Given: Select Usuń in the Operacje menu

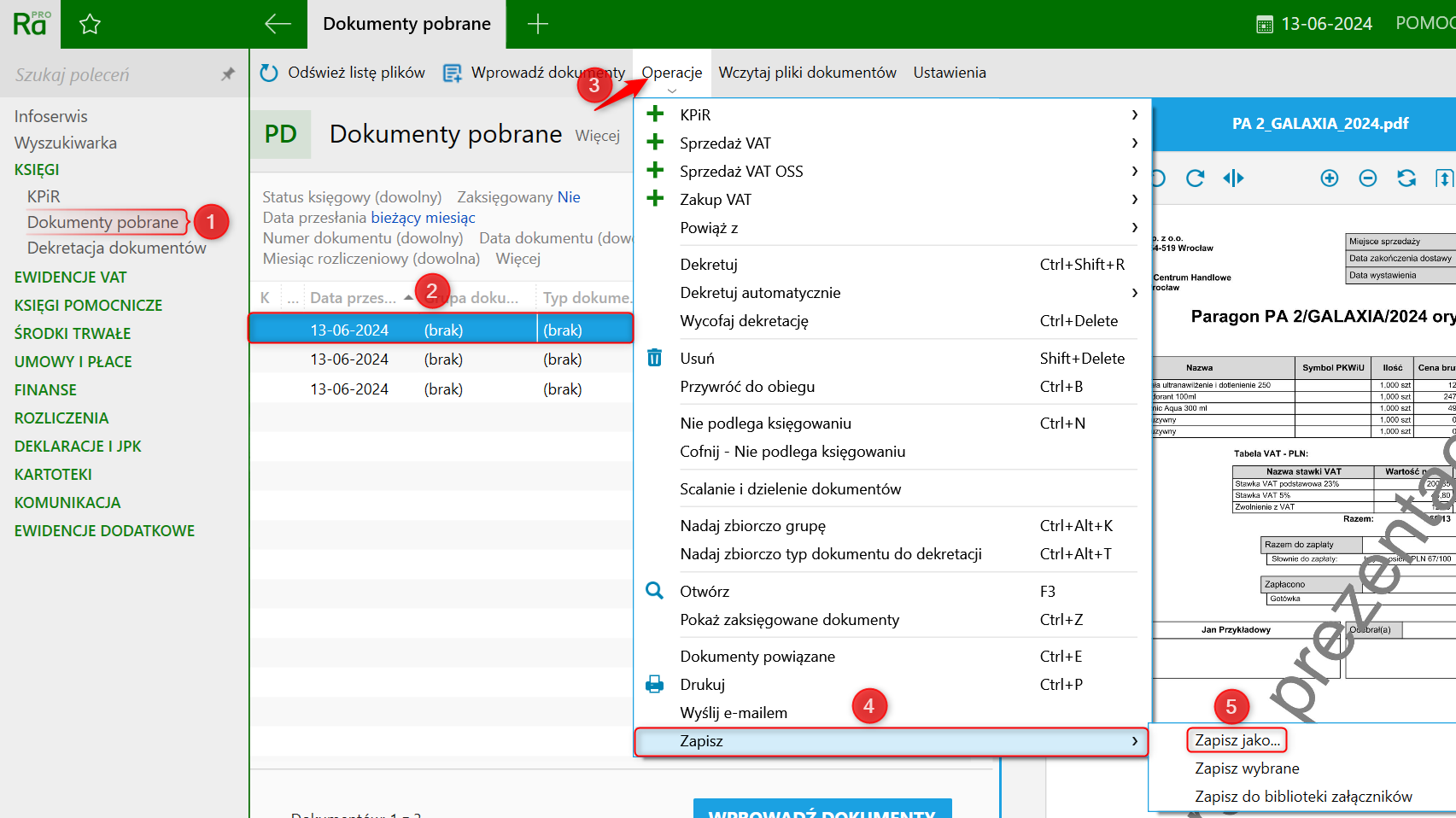Looking at the screenshot, I should pyautogui.click(x=697, y=359).
